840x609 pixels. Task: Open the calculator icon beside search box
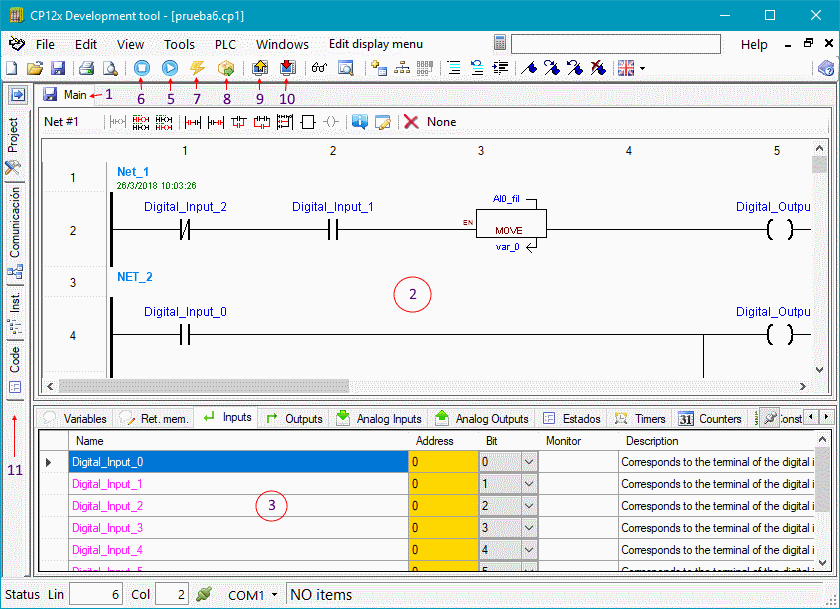point(500,44)
